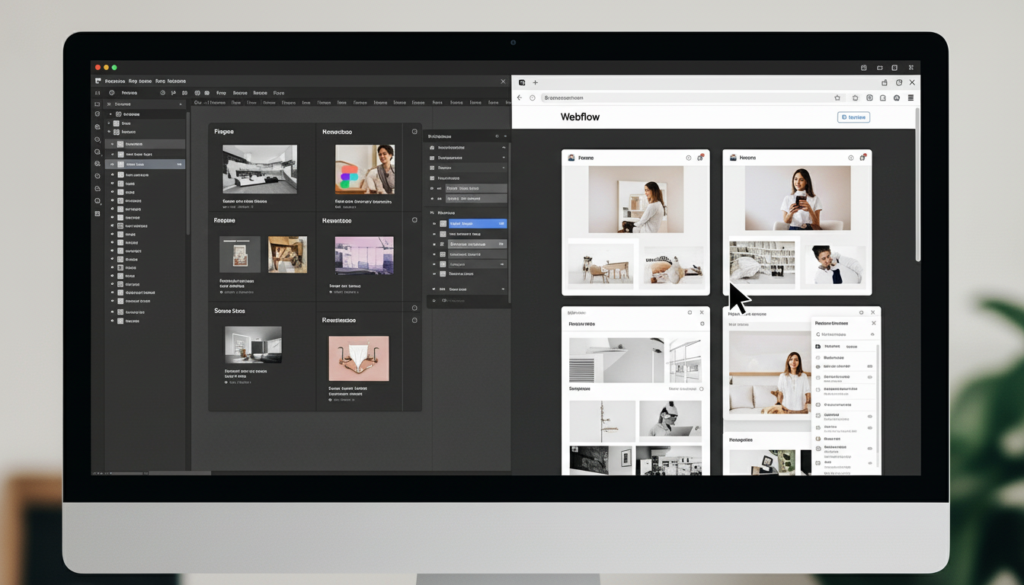Select the move tool in the left toolbar

coord(95,105)
